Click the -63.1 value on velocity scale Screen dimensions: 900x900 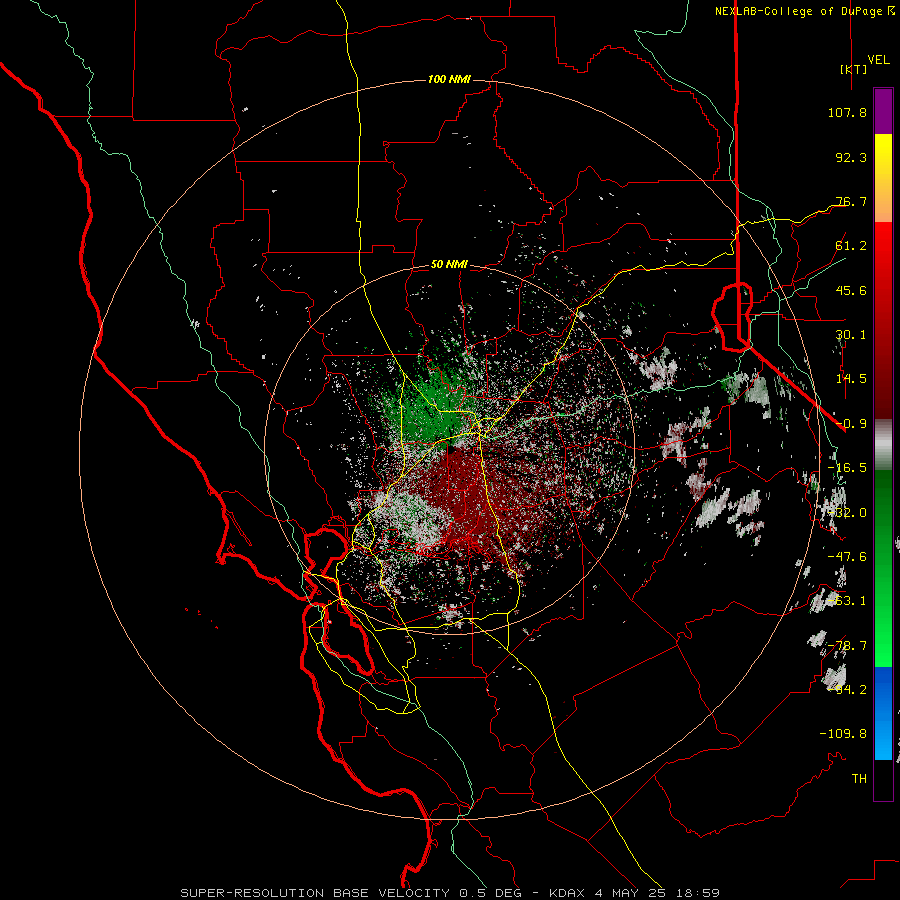[x=847, y=601]
